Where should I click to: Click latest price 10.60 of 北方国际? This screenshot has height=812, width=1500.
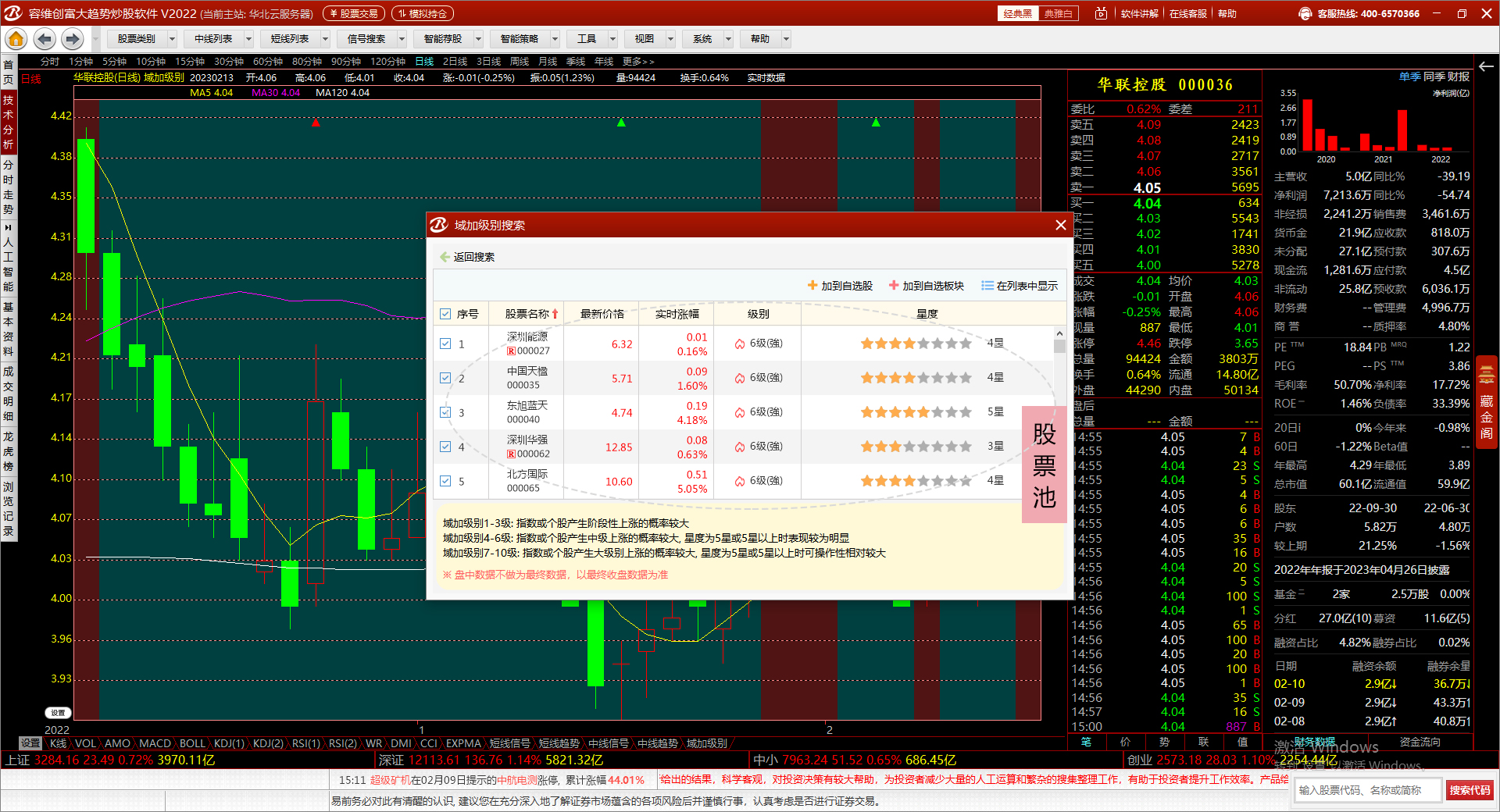(618, 481)
